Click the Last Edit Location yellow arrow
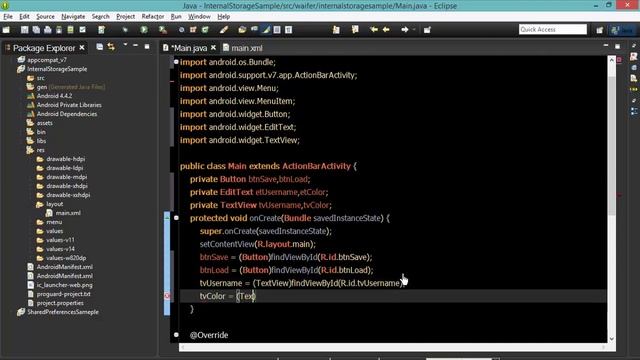The width and height of the screenshot is (640, 360). pos(373,30)
